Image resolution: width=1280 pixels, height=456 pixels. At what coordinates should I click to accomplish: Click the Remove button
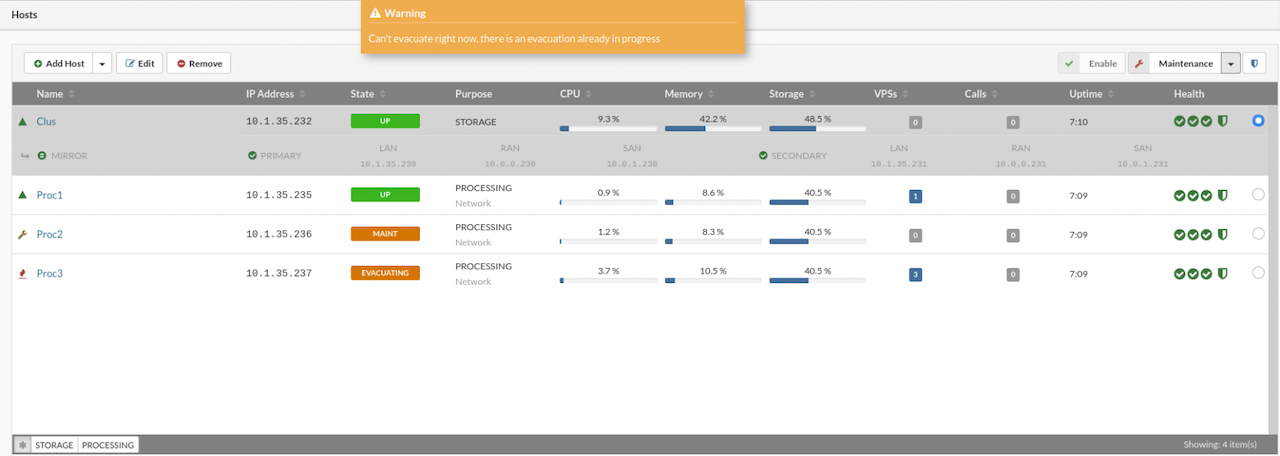tap(199, 63)
